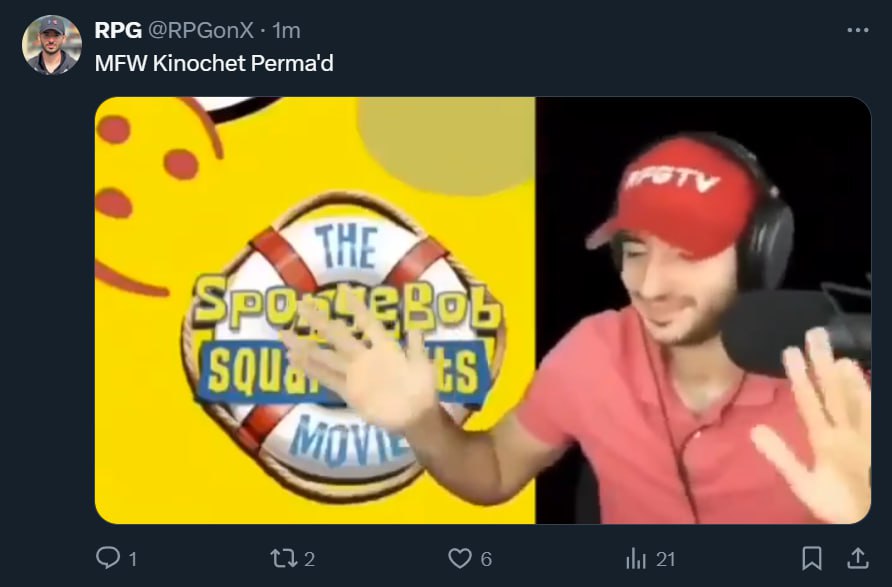This screenshot has height=587, width=892.
Task: Click the repost count number 2
Action: click(x=309, y=560)
